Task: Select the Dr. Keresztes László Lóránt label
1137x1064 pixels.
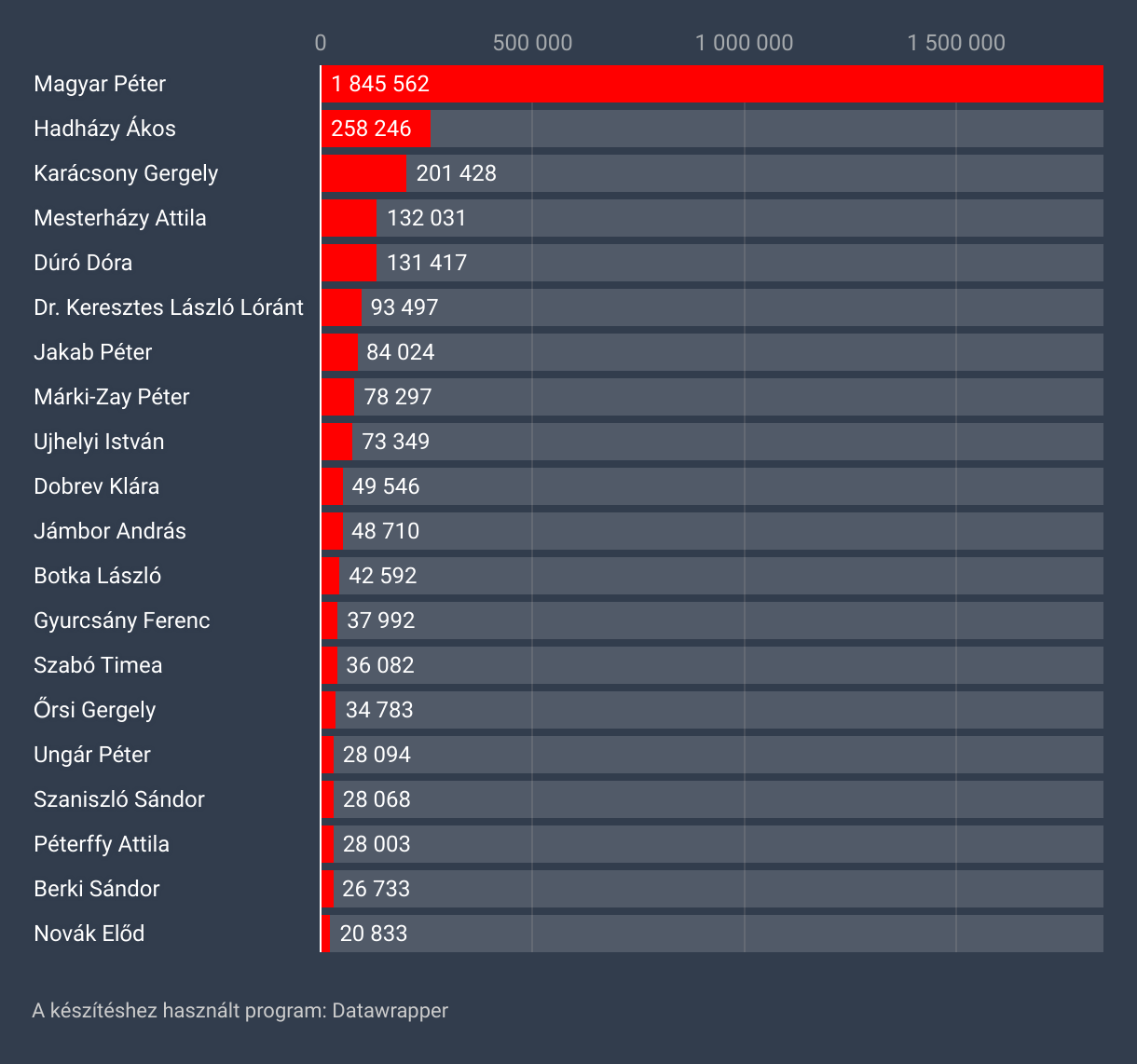Action: point(169,307)
